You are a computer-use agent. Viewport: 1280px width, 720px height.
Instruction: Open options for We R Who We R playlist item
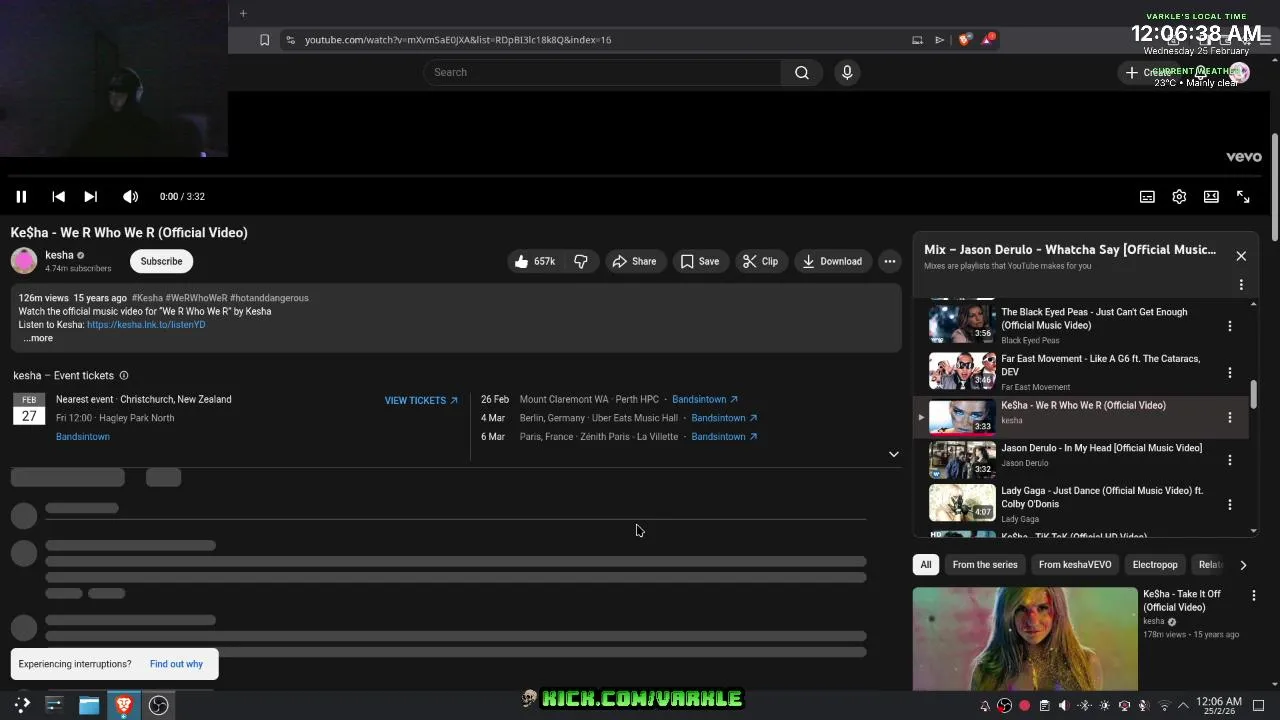(x=1230, y=418)
